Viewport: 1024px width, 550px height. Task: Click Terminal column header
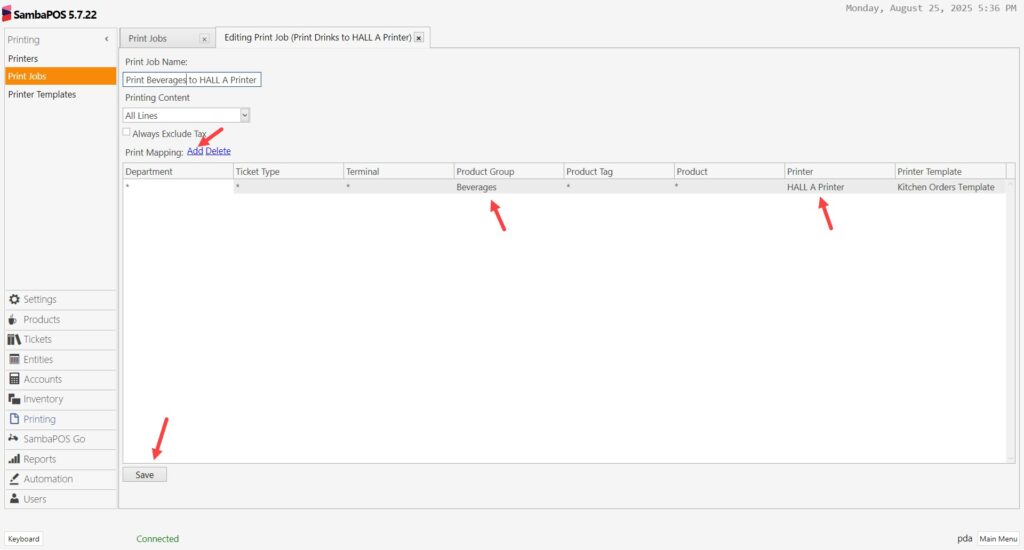click(398, 172)
